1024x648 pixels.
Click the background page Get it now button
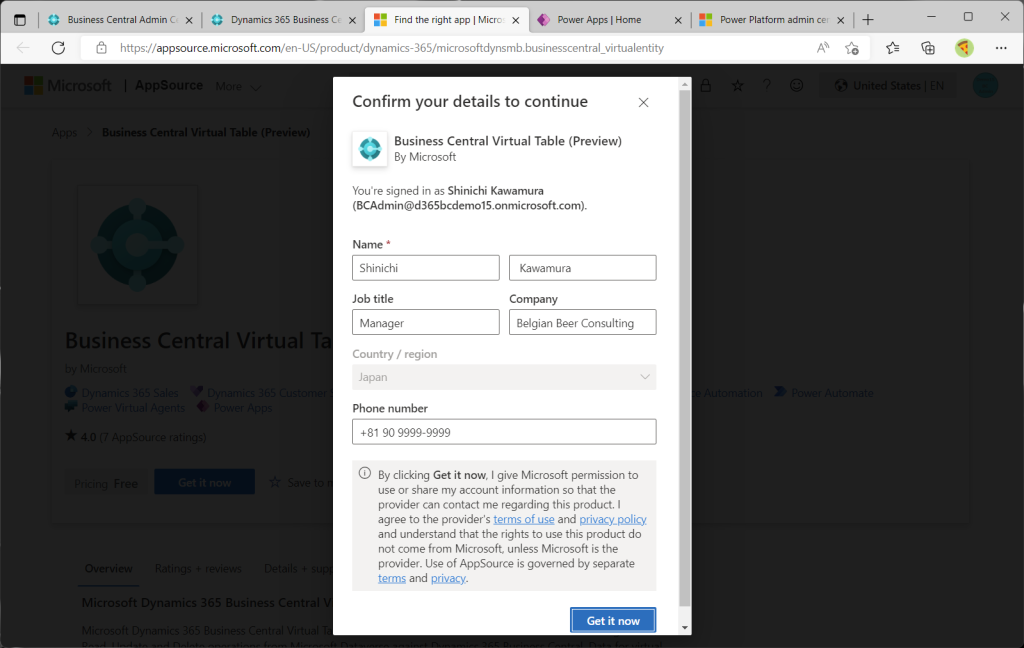tap(204, 482)
